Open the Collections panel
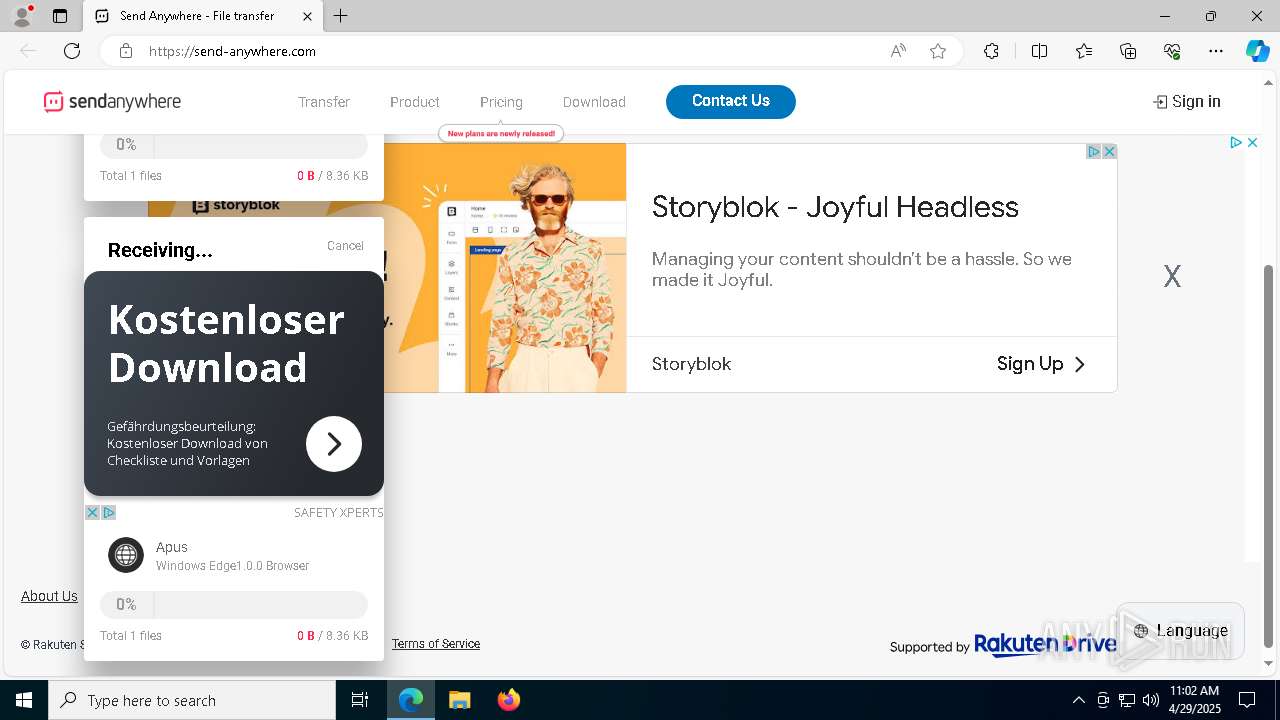Image resolution: width=1280 pixels, height=720 pixels. point(1128,51)
